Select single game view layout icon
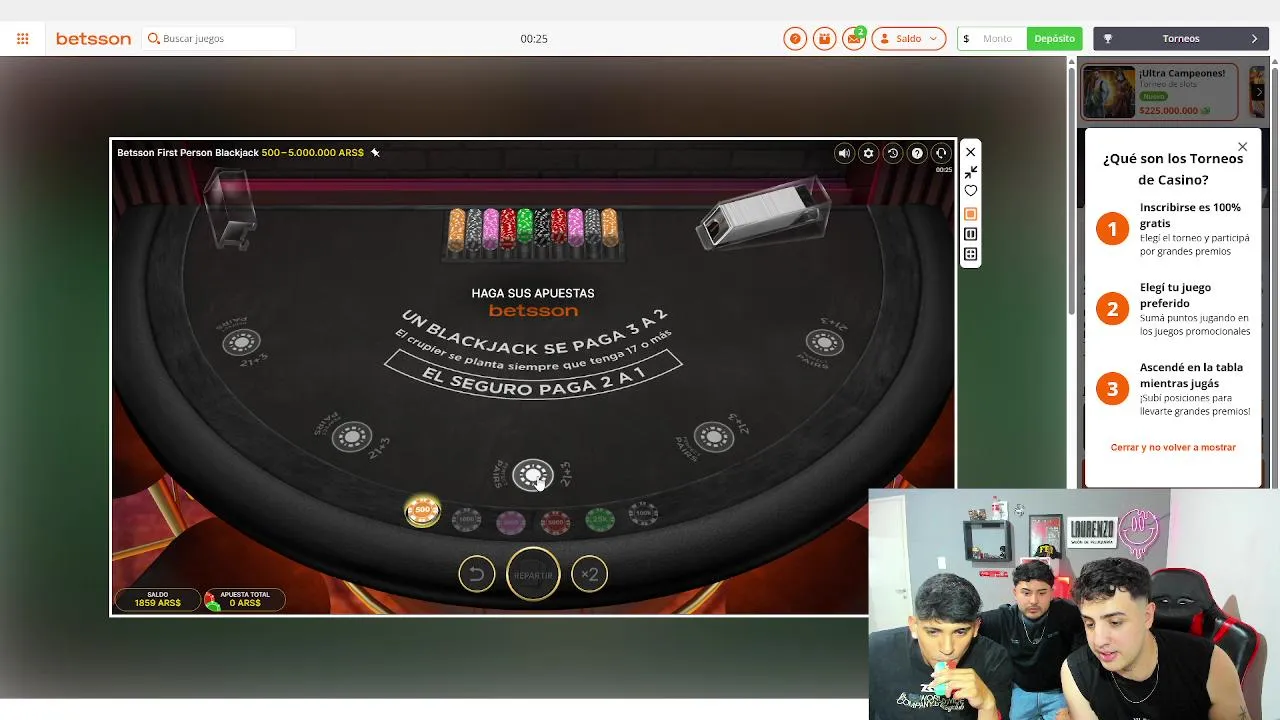The width and height of the screenshot is (1280, 720). coord(970,214)
